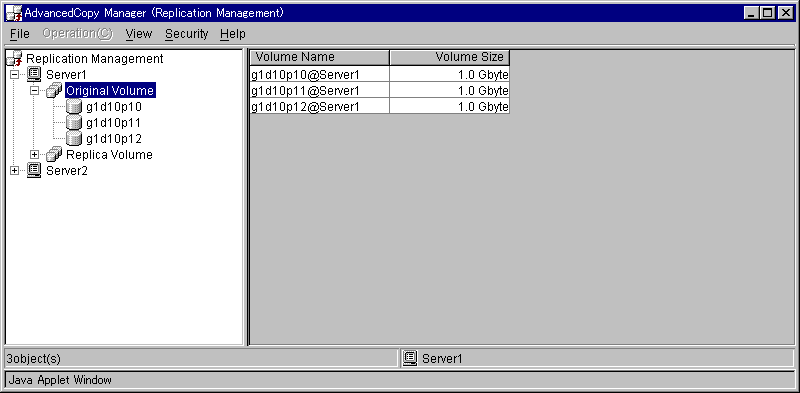Select the Original Volume tree label

(110, 91)
